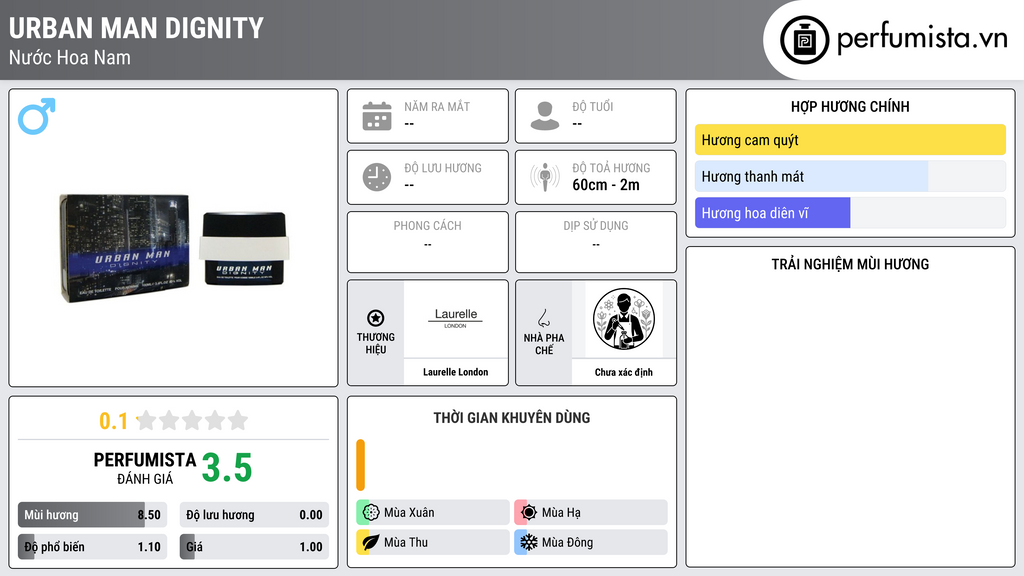The width and height of the screenshot is (1024, 576).
Task: Click the perfumer silhouette illustration
Action: coord(624,319)
